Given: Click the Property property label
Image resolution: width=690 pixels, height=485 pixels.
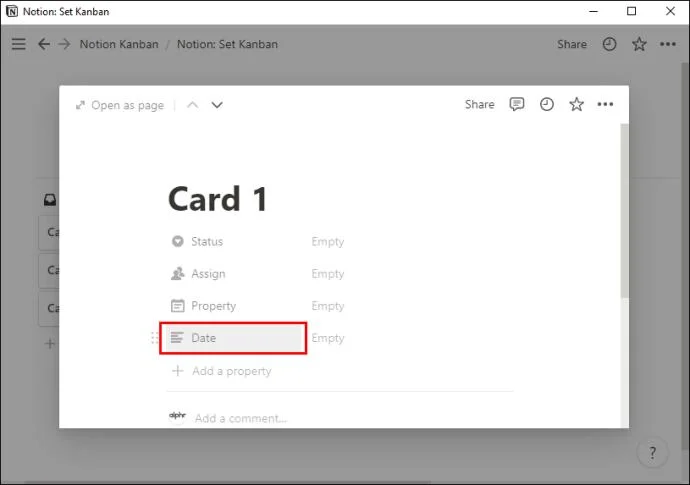Looking at the screenshot, I should pos(213,306).
